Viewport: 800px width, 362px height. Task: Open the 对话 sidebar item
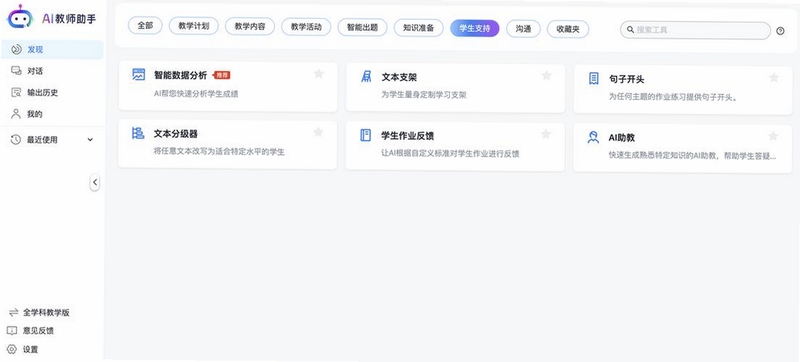click(x=52, y=71)
